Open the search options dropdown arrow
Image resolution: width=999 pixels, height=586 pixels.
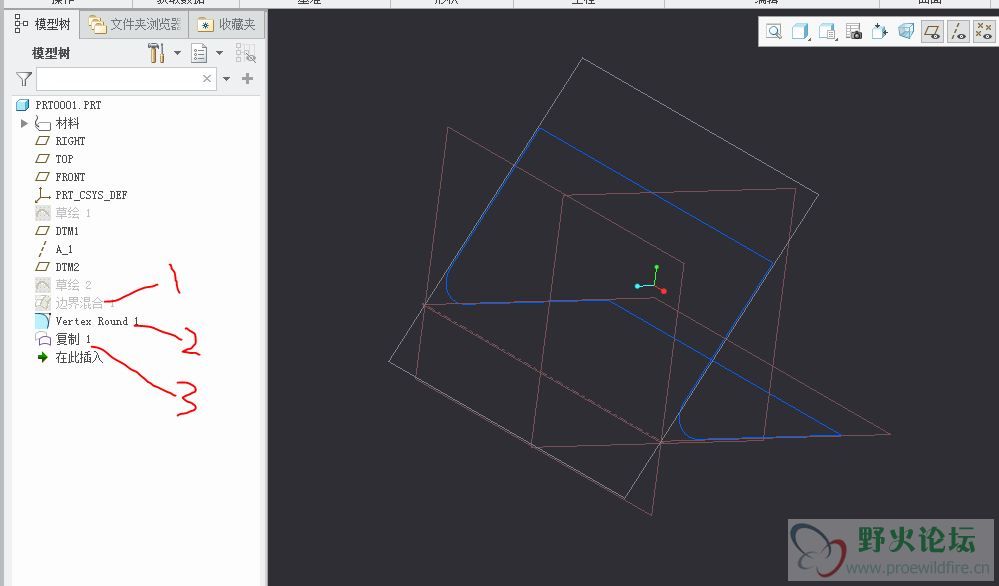point(226,79)
